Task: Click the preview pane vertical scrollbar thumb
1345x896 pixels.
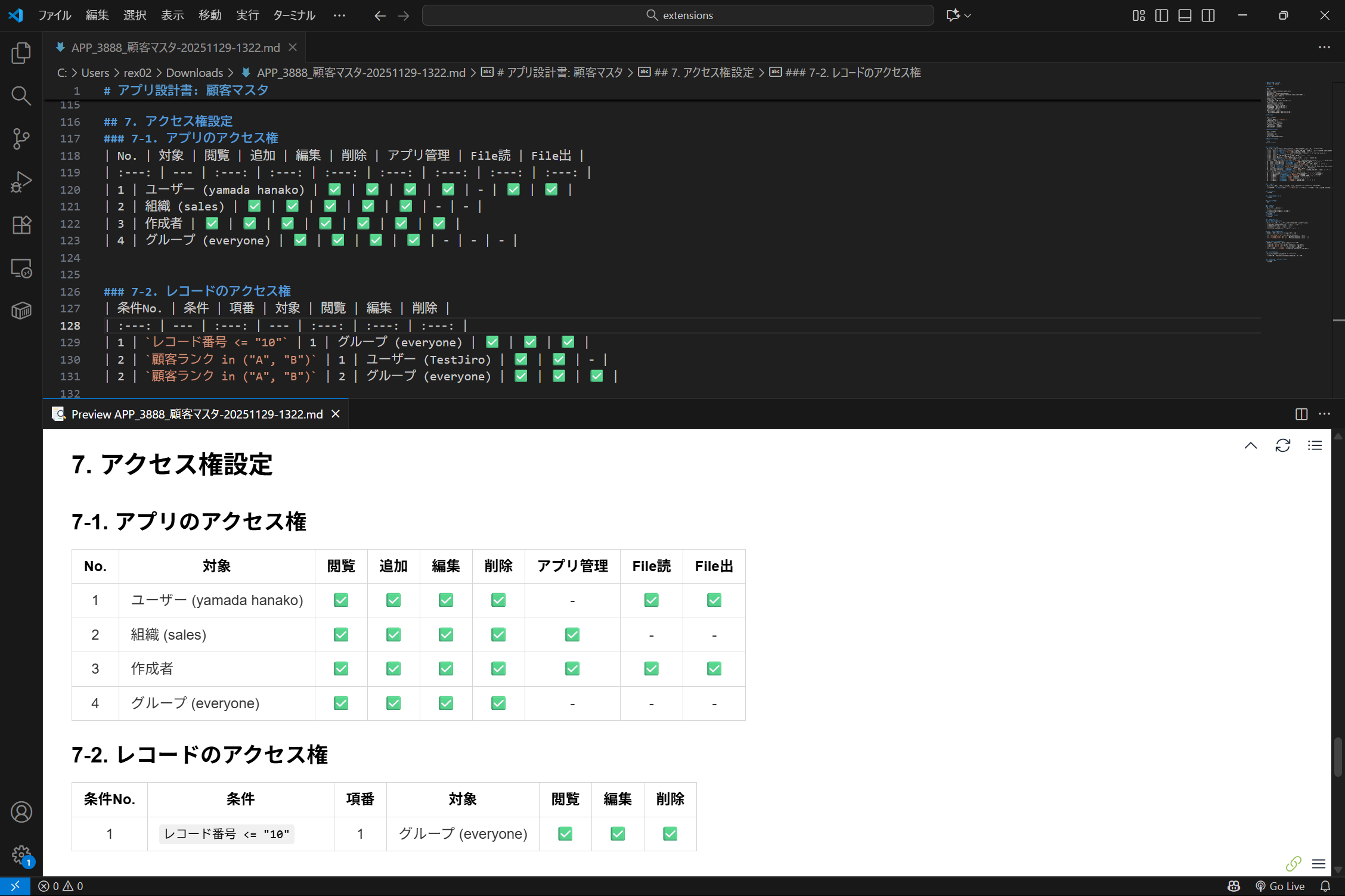Action: point(1338,757)
